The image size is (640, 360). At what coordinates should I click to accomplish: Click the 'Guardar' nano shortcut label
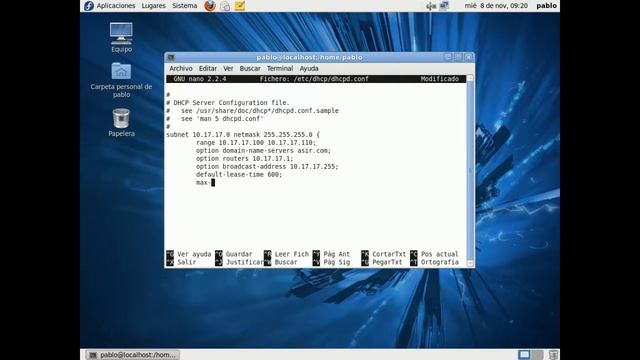[x=239, y=254]
